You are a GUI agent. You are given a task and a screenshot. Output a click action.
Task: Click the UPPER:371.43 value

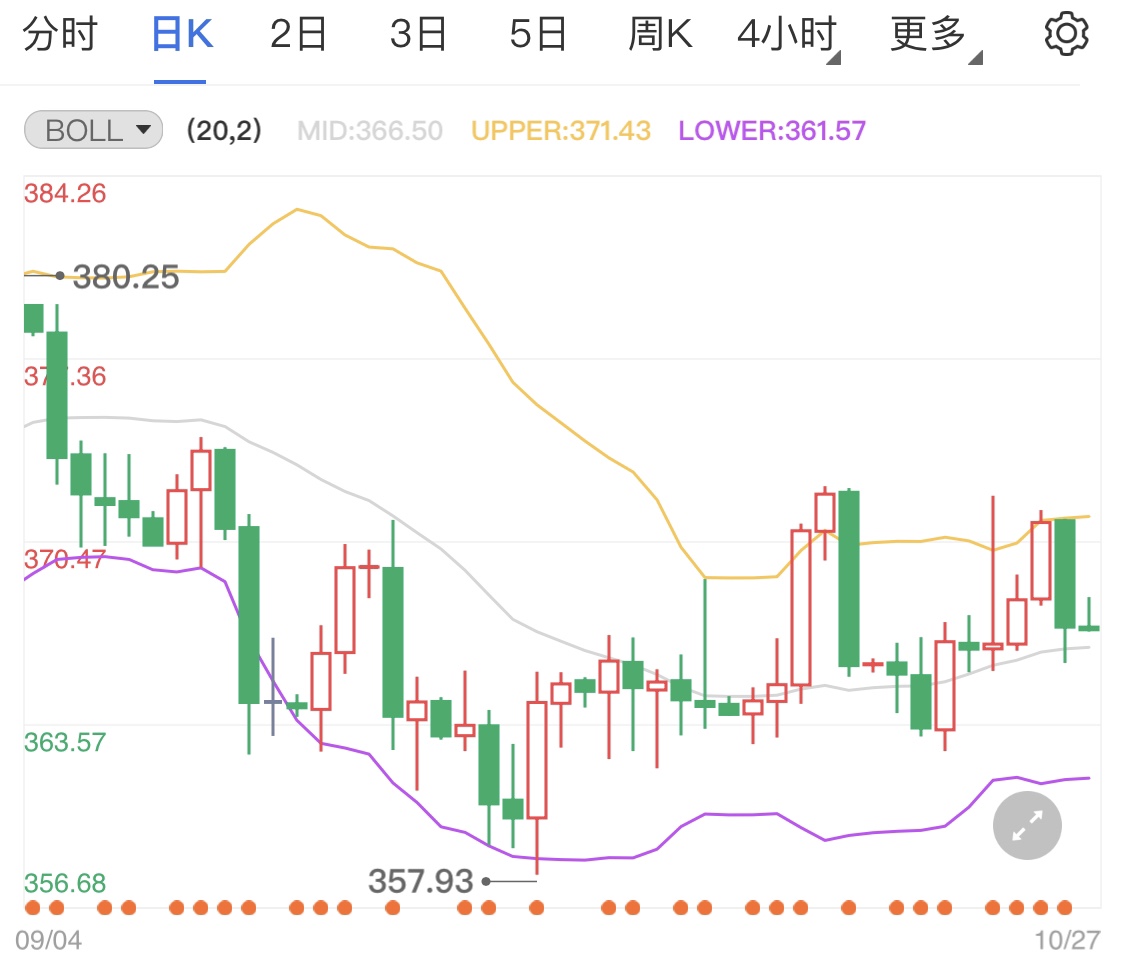[x=561, y=131]
